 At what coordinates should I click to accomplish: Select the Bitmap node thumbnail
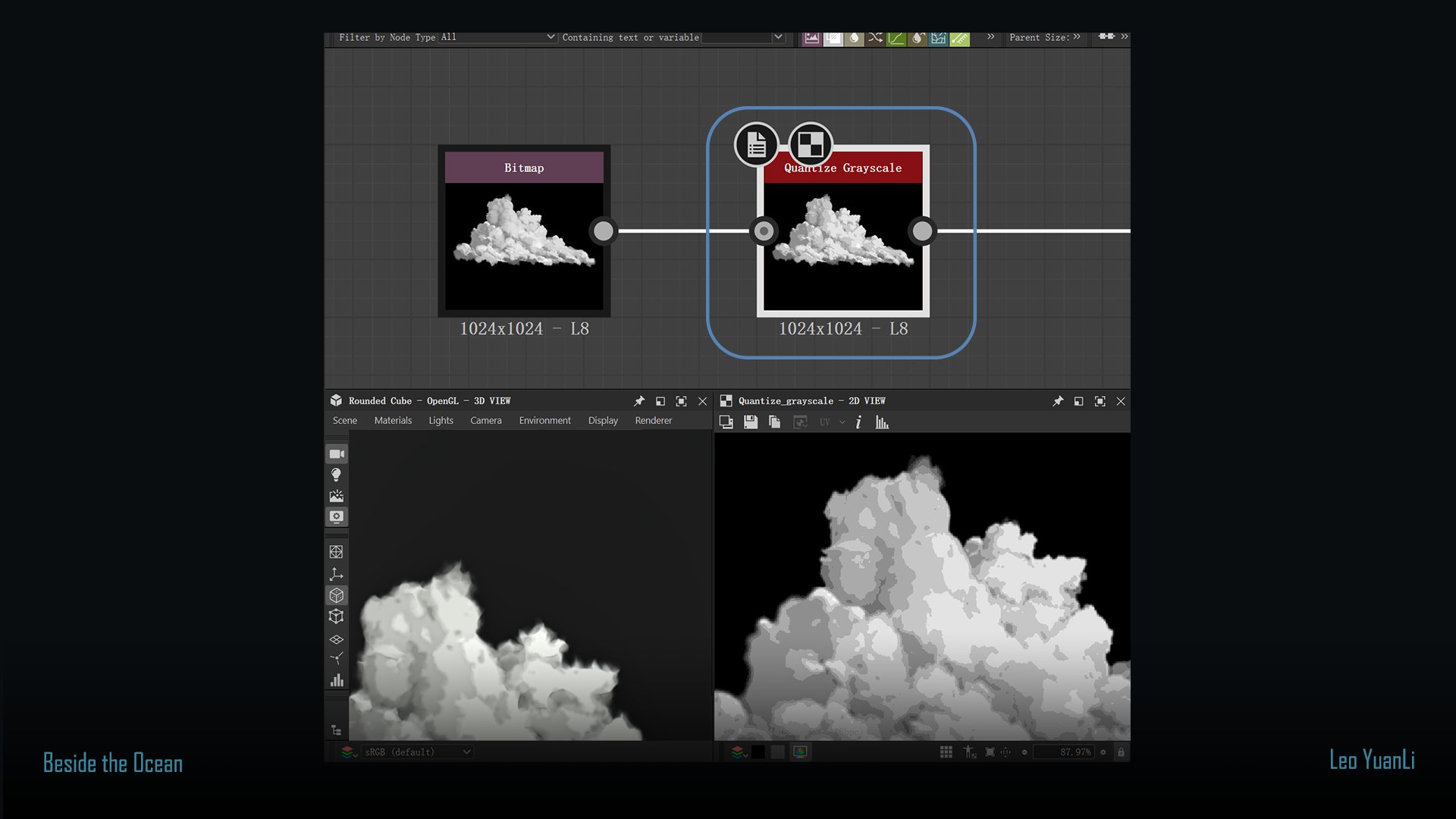524,245
